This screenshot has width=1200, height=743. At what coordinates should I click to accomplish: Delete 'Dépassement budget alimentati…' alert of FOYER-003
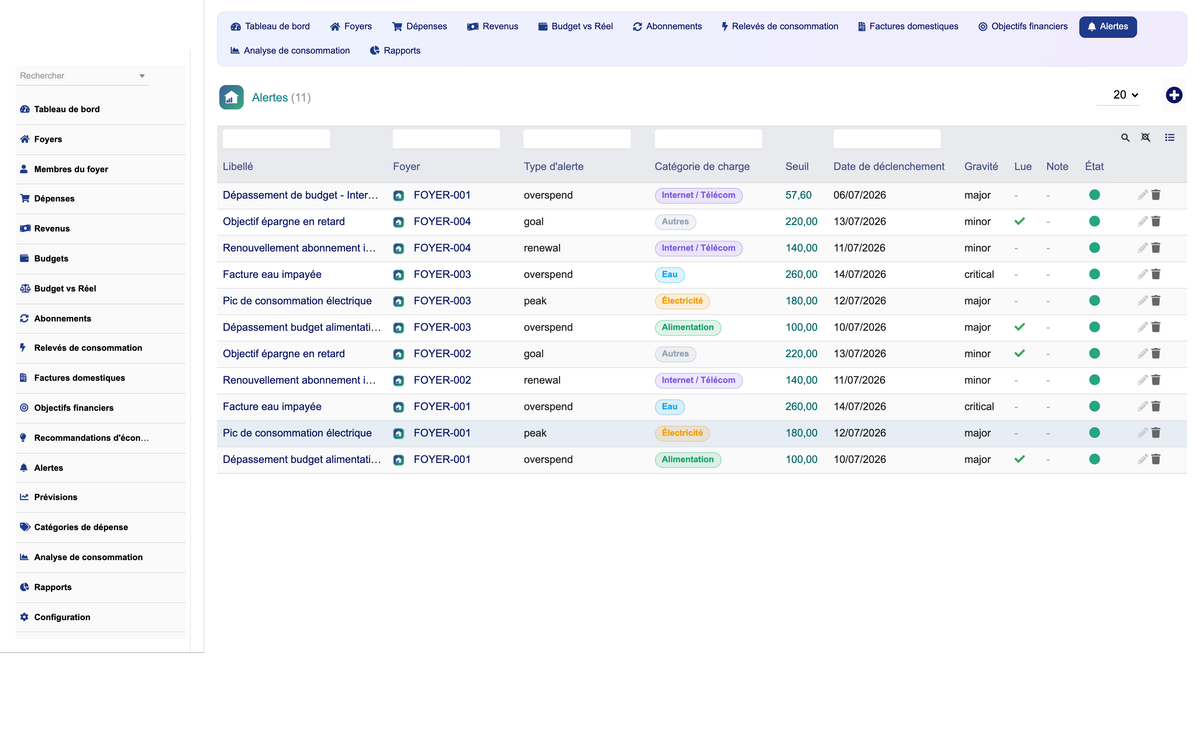[x=1156, y=327]
